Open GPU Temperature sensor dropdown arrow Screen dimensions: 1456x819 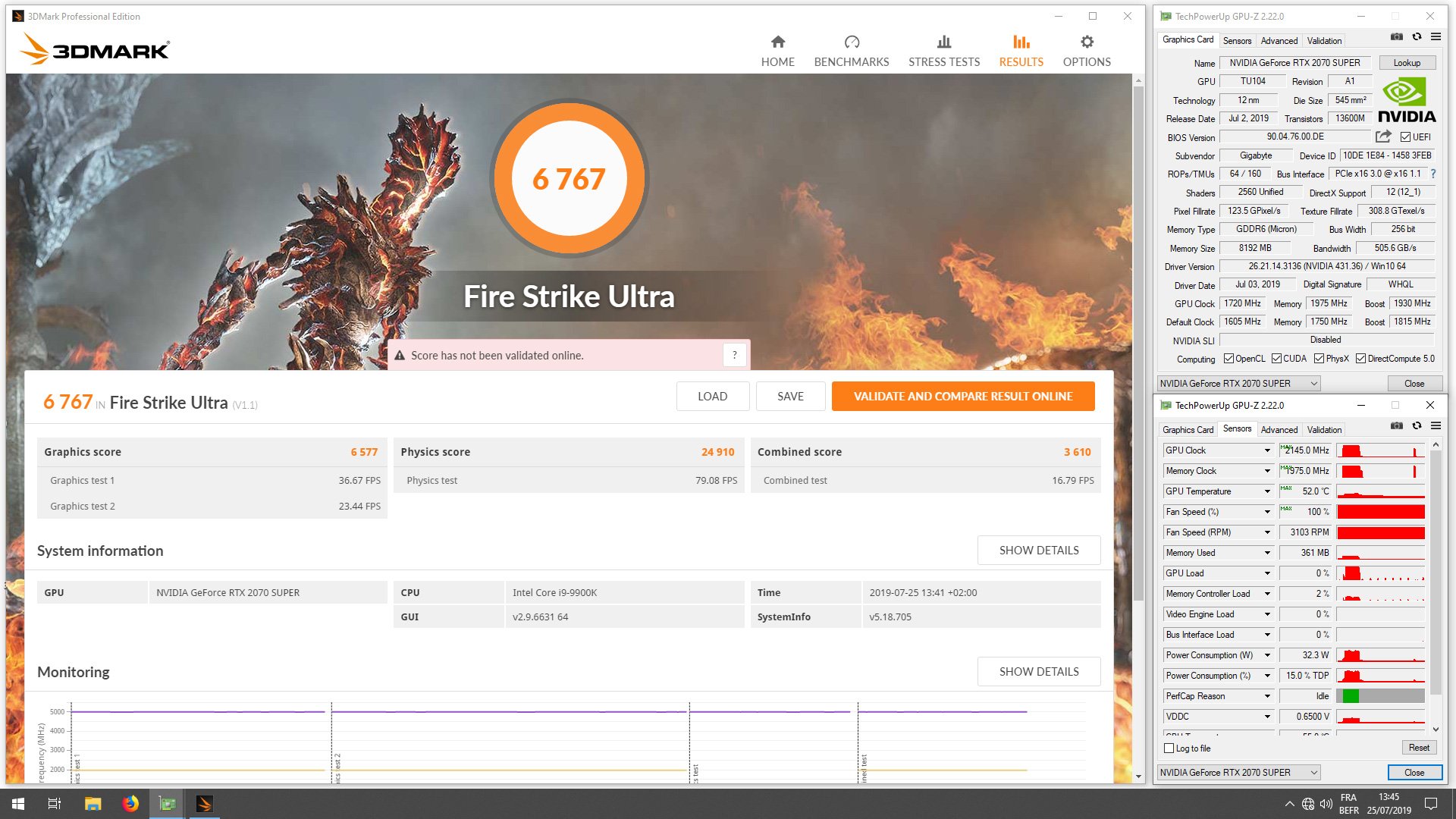pyautogui.click(x=1266, y=491)
